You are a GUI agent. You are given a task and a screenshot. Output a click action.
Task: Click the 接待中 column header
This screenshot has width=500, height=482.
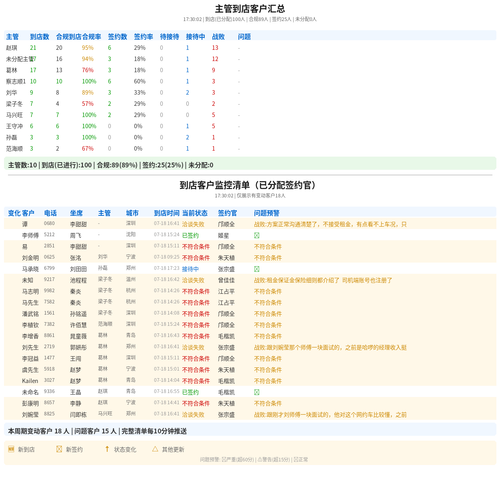click(195, 37)
